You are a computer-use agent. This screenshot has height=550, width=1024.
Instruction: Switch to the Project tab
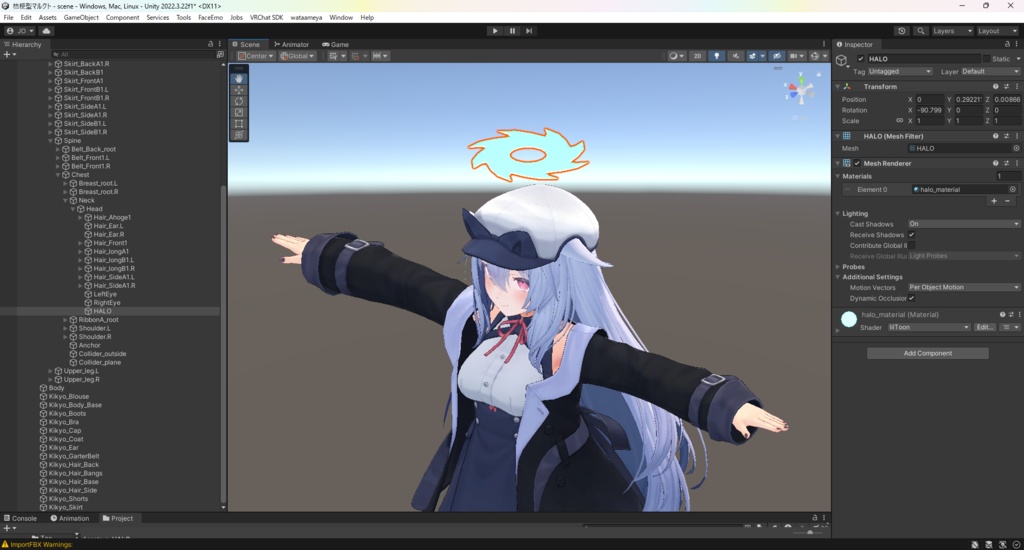[118, 519]
